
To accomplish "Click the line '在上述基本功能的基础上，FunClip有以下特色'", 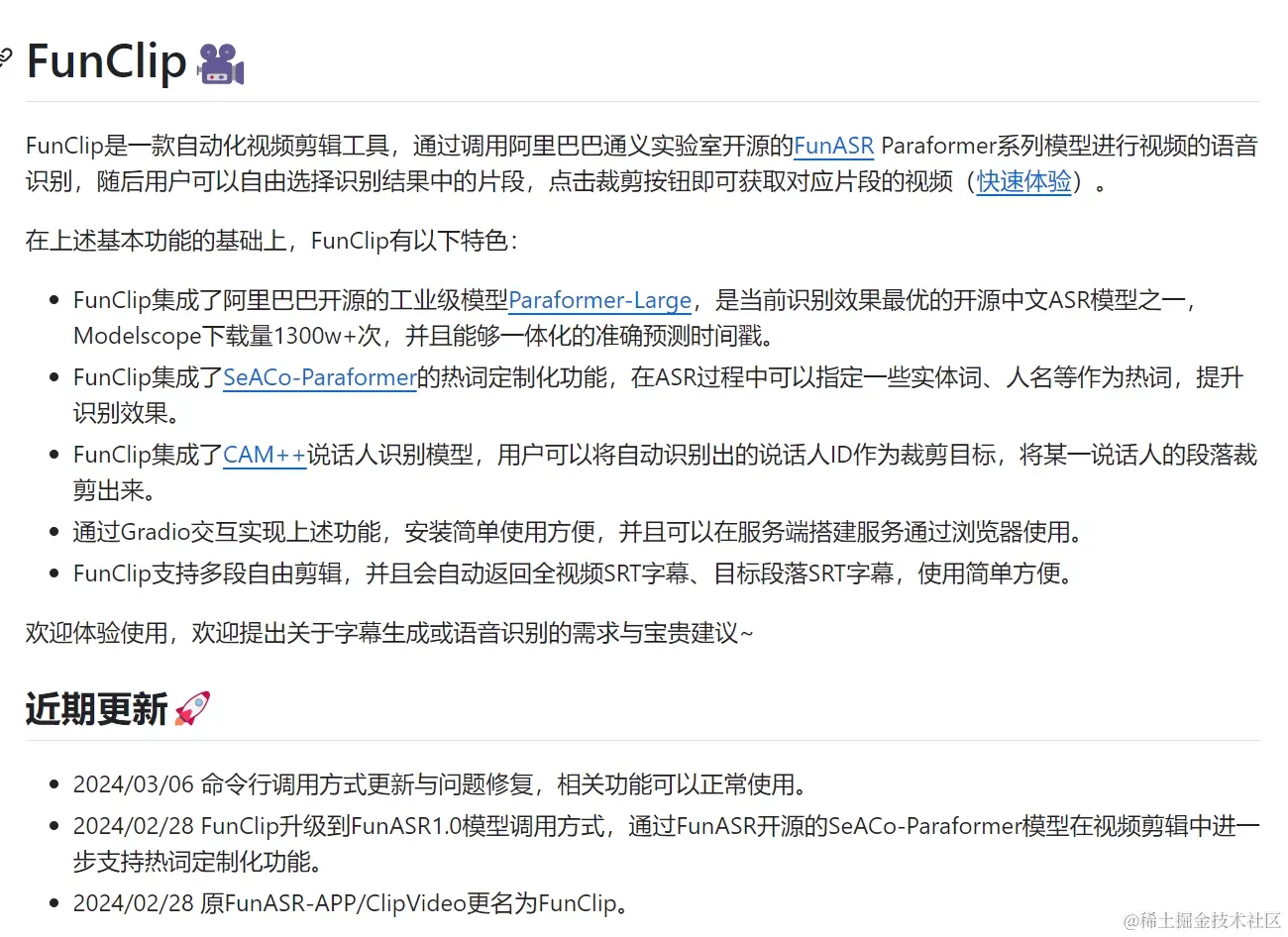I will tap(271, 241).
